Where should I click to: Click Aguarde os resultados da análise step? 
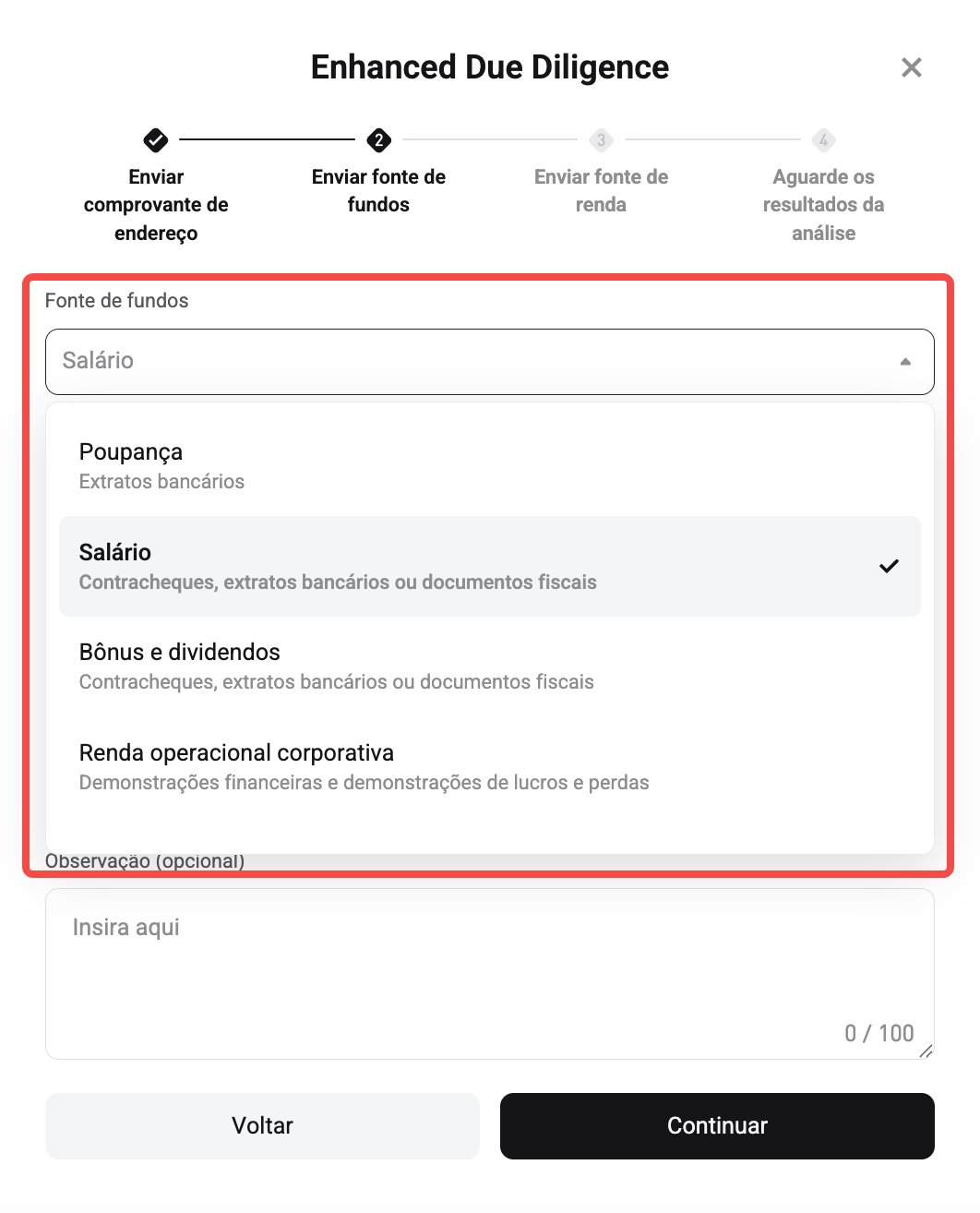point(823,205)
